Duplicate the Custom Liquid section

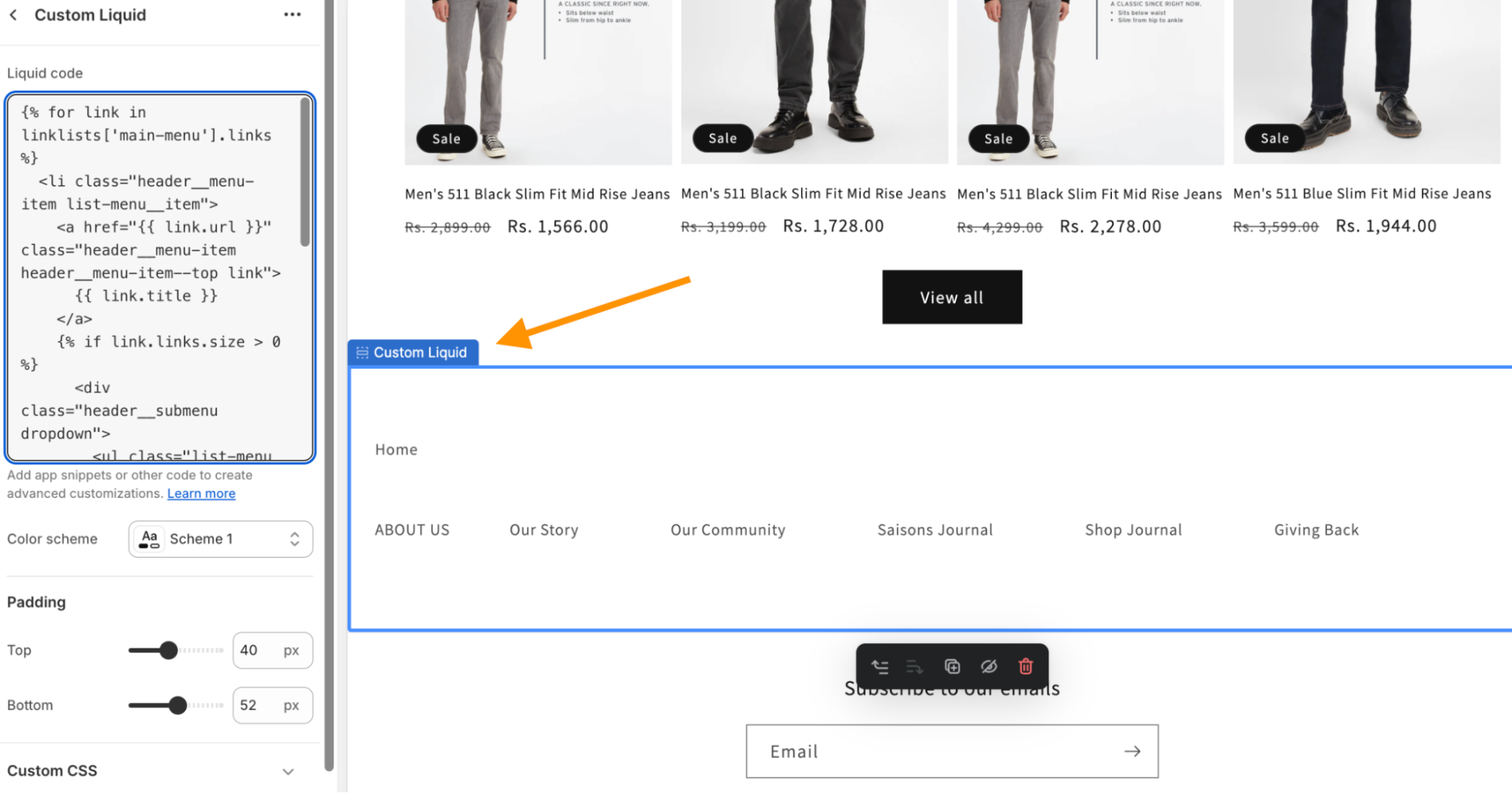[x=952, y=667]
